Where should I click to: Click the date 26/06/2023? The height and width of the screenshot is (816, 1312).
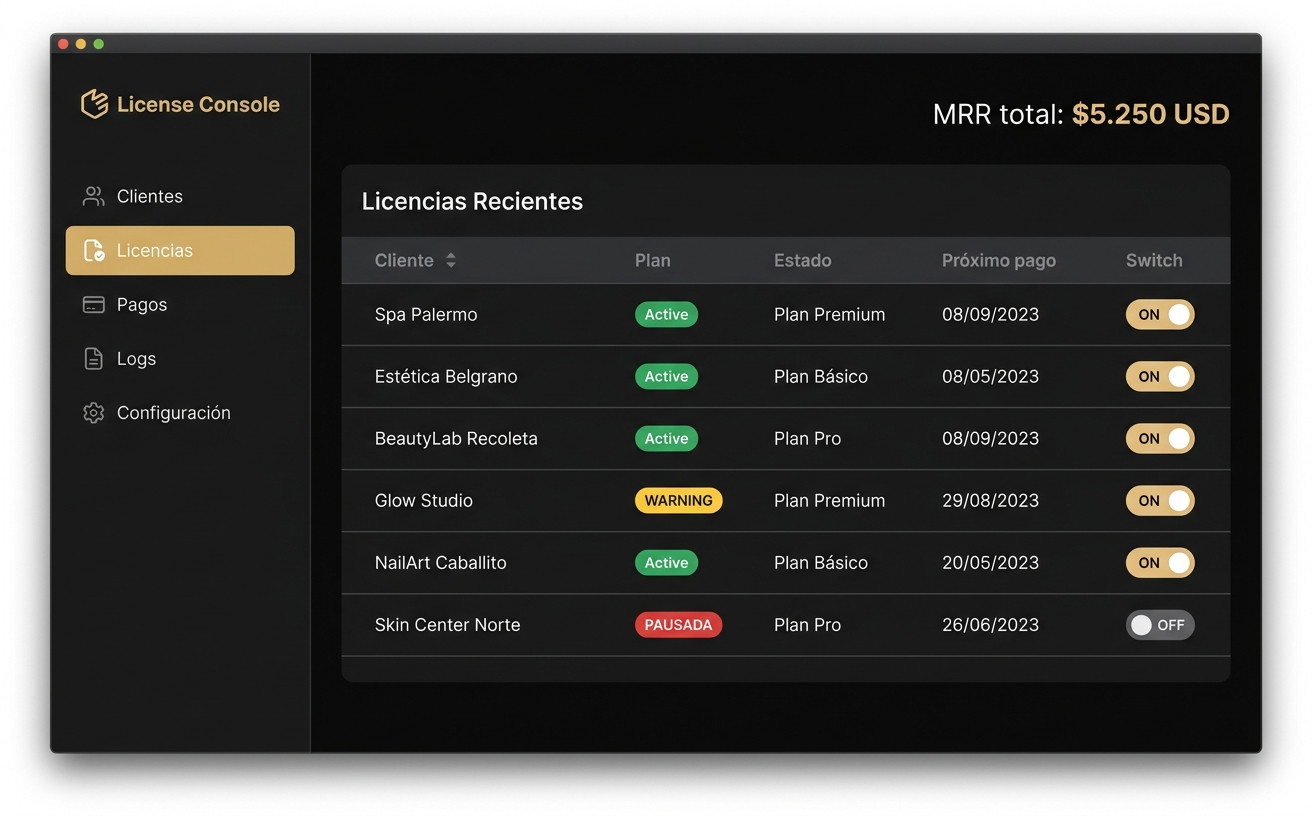[x=990, y=625]
